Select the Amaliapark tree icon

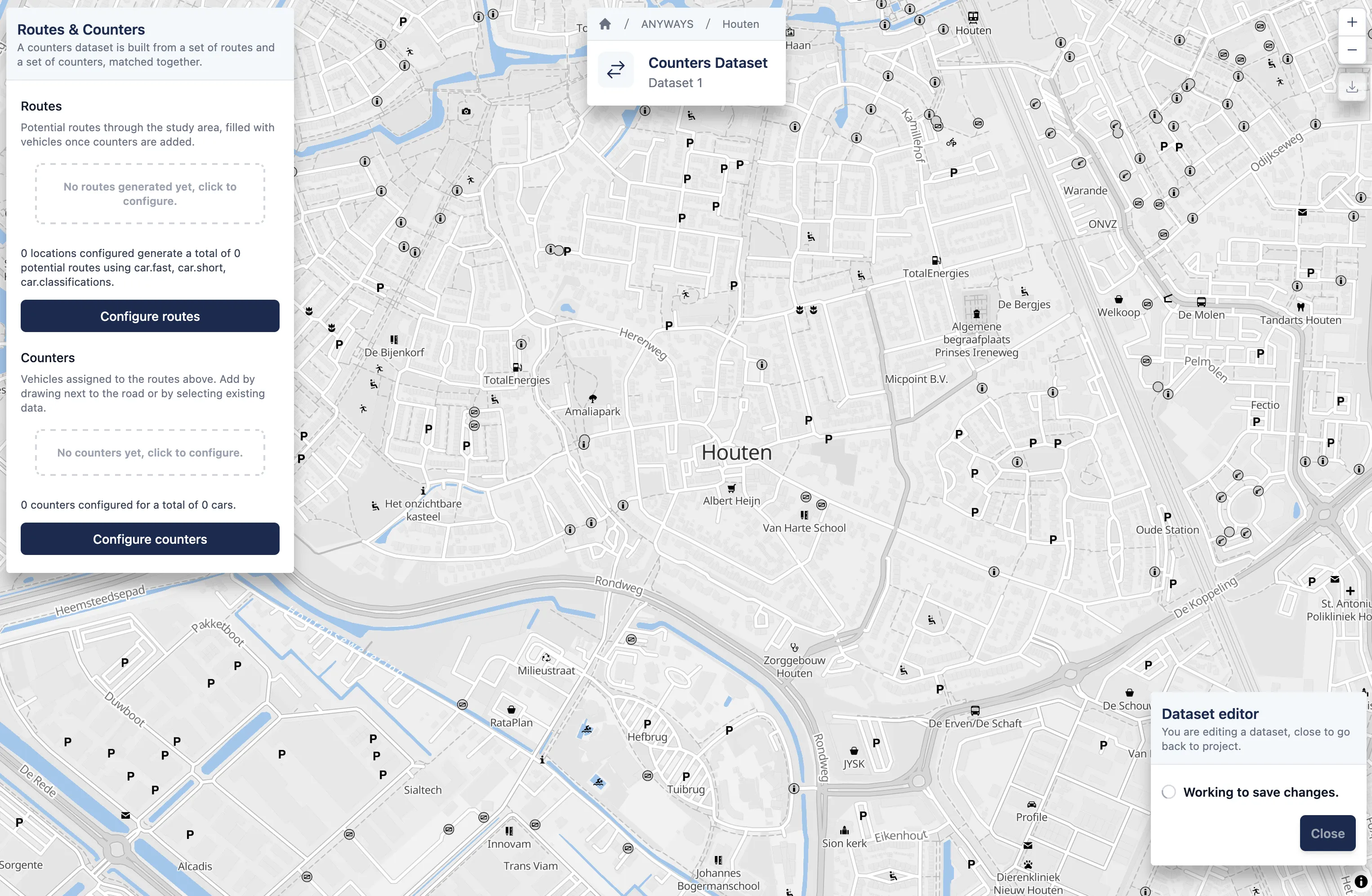592,399
